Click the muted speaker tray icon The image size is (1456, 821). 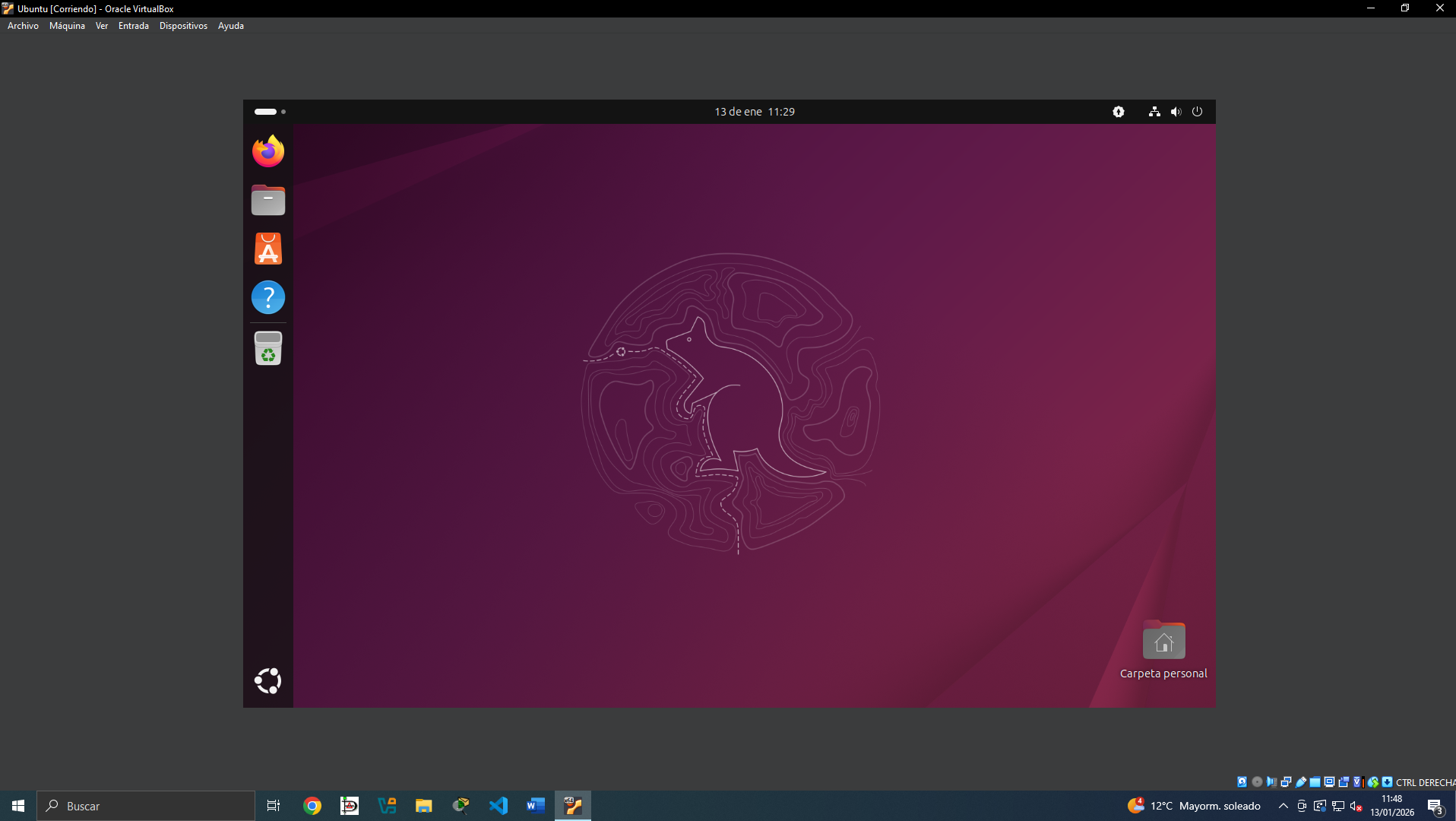coord(1356,806)
